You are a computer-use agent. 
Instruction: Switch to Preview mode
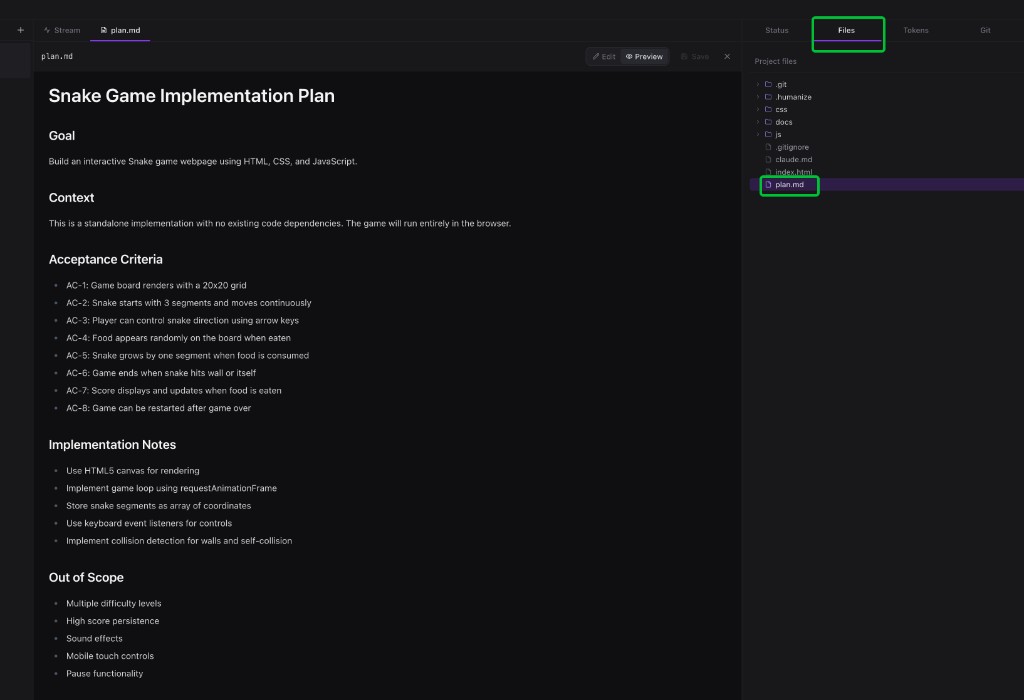645,57
